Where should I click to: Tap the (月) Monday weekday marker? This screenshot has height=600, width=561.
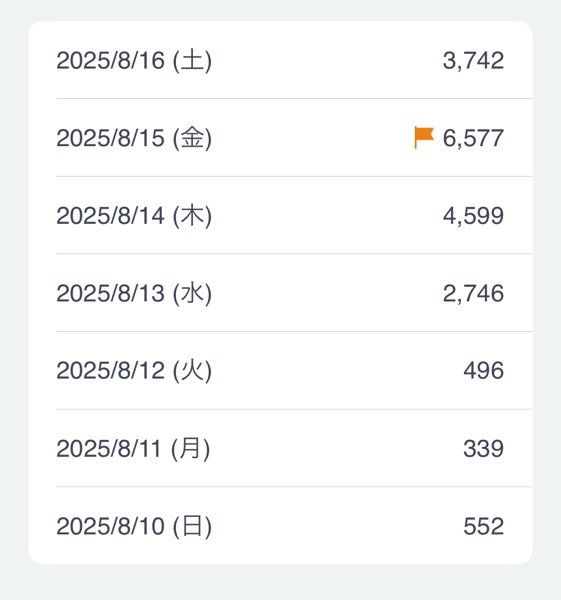pos(191,449)
